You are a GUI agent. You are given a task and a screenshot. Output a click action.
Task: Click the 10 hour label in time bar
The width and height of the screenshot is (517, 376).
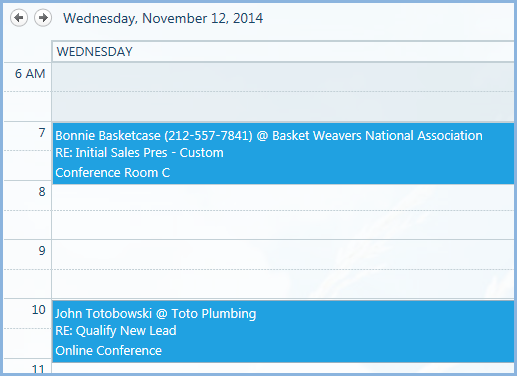39,310
